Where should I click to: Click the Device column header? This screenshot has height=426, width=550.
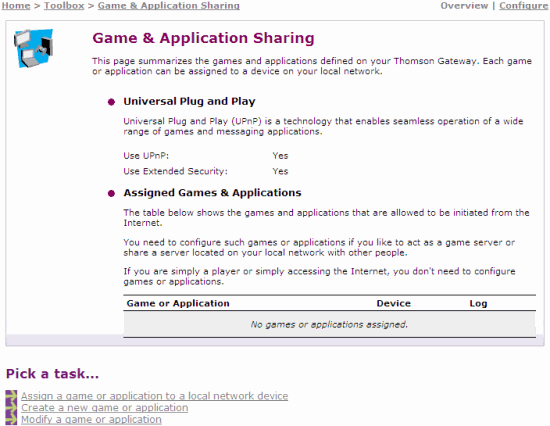(394, 303)
